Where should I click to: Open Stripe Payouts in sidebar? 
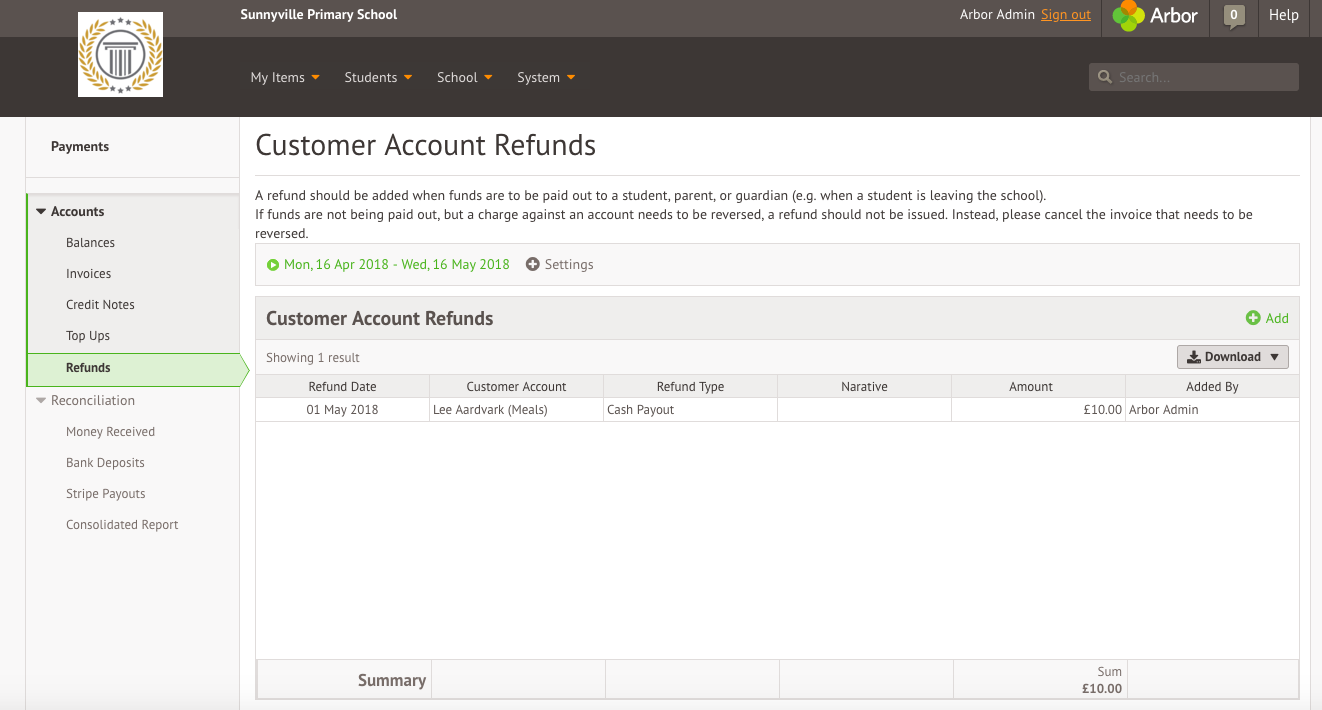106,494
